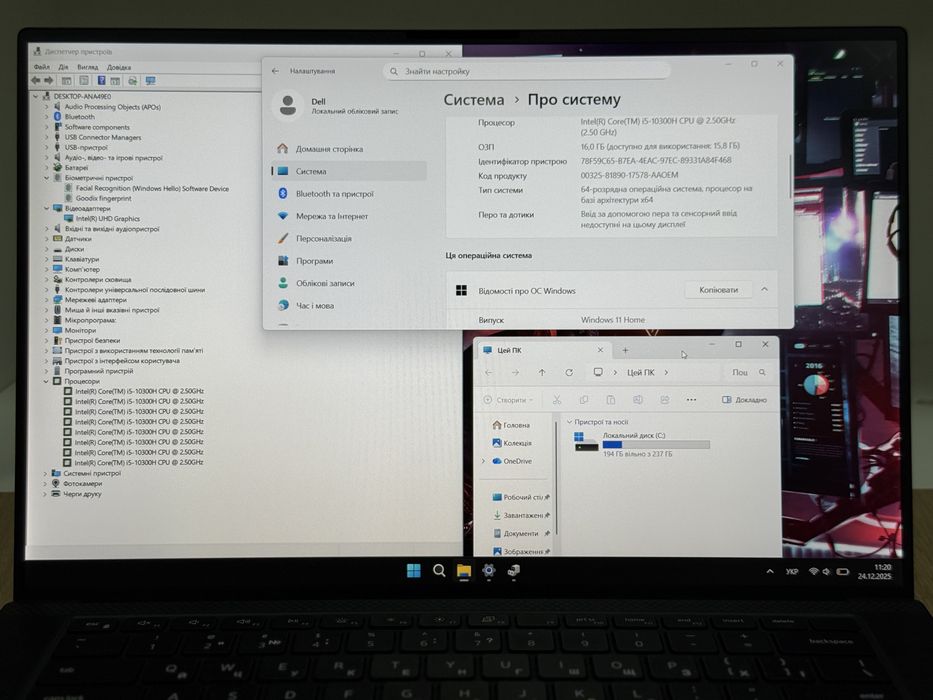
Task: Click the monitor scan icon in Device Manager toolbar
Action: (x=151, y=80)
